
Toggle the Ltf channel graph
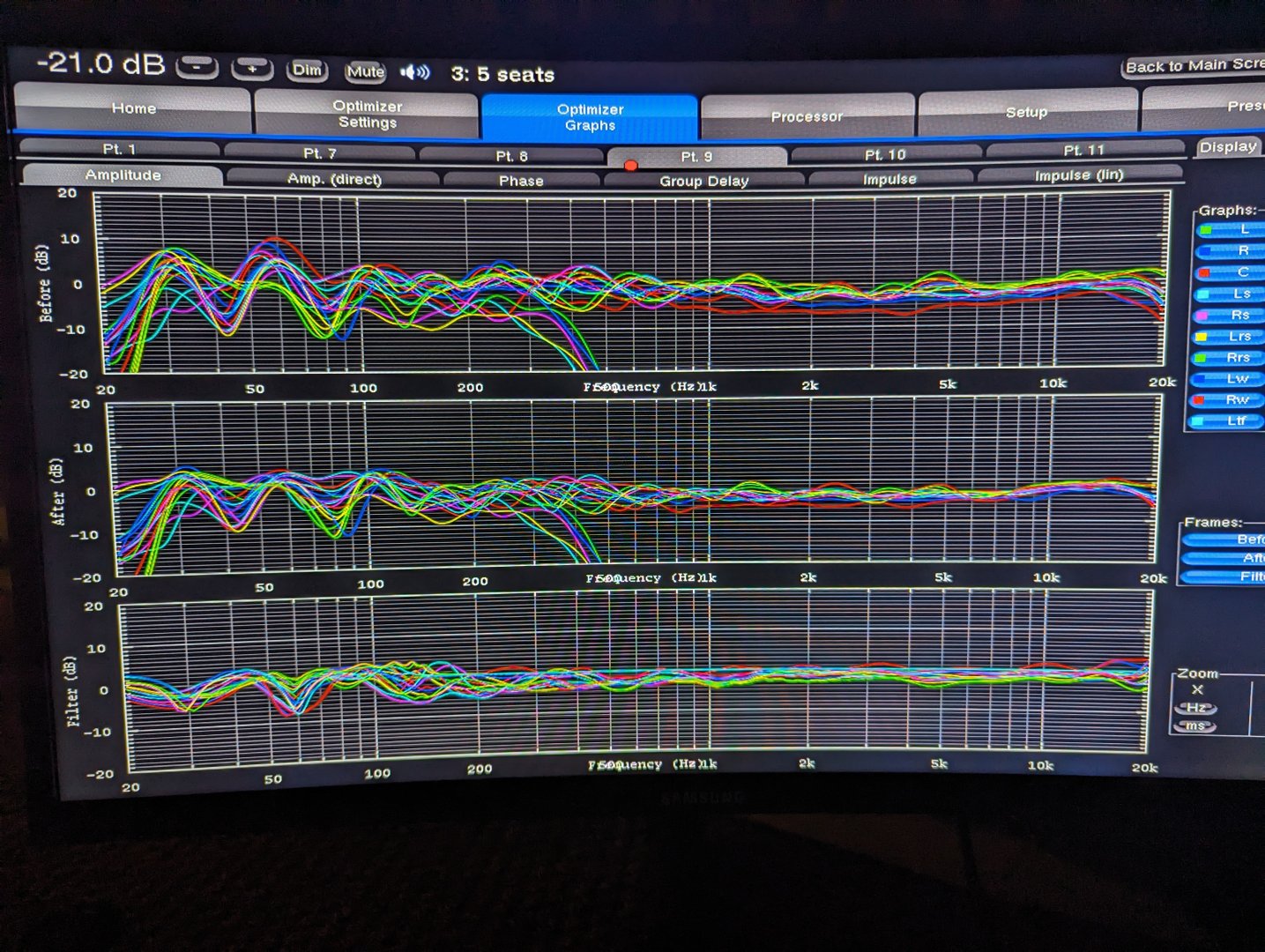tap(1231, 421)
